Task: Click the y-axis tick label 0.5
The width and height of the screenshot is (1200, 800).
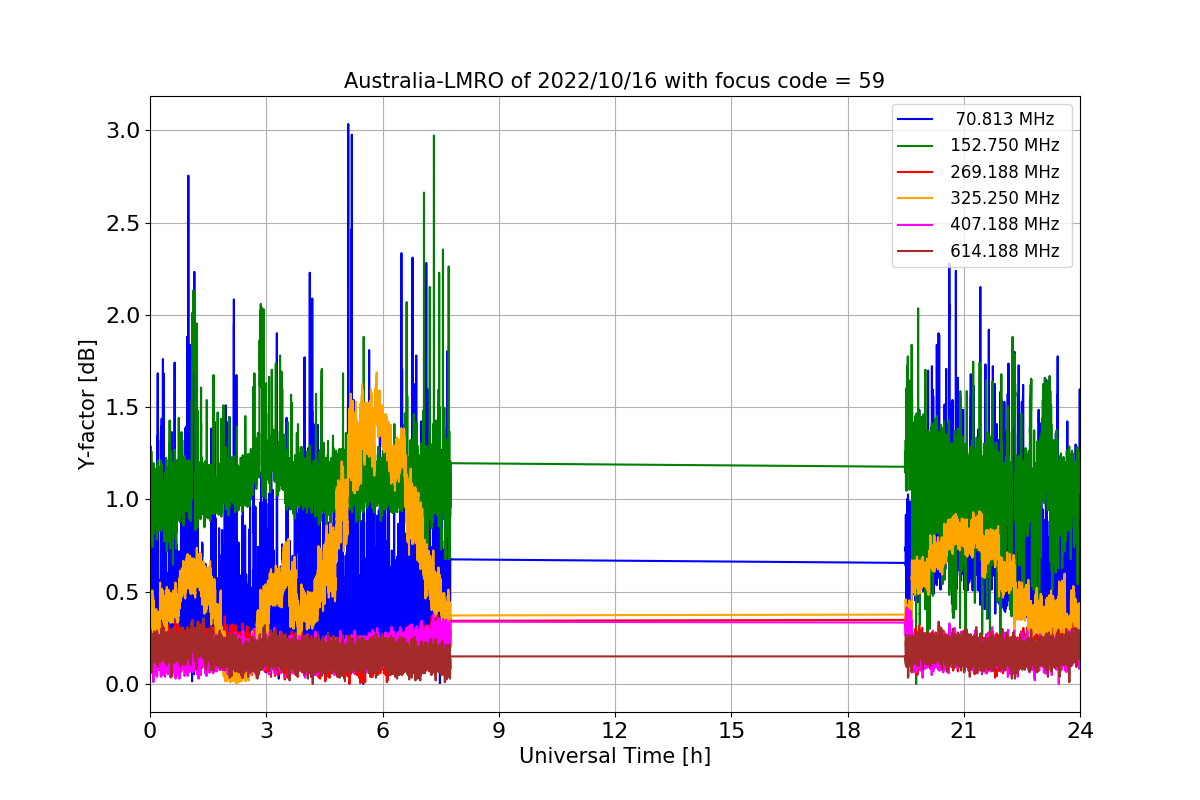Action: tap(124, 592)
